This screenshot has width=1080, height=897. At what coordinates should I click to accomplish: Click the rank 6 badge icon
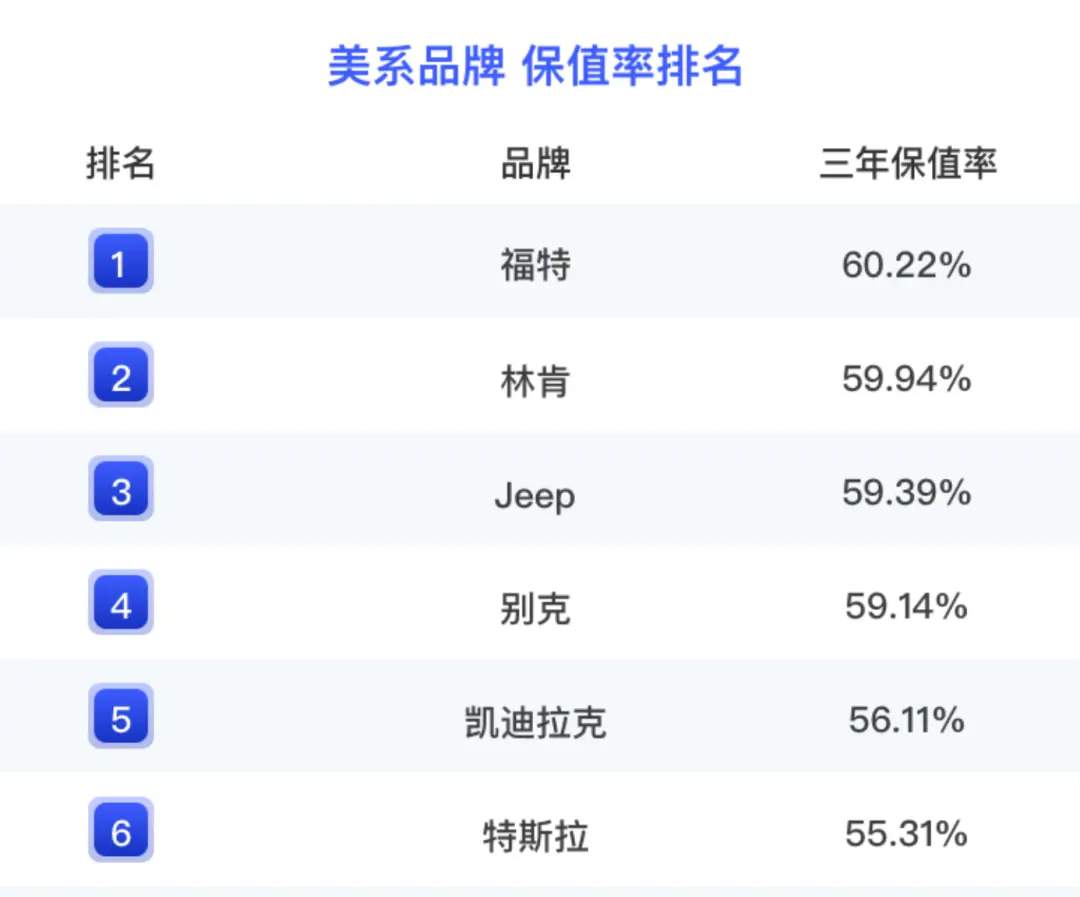click(121, 830)
